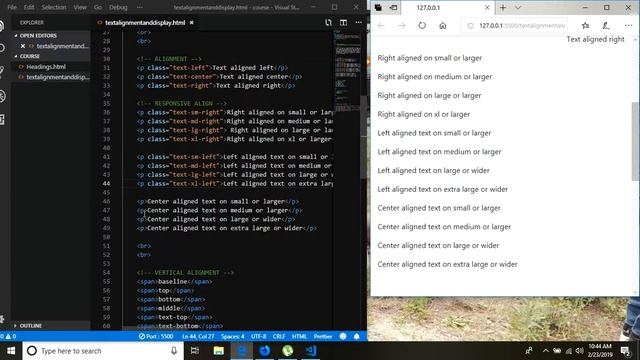Click the Cortana microphone icon
This screenshot has width=640, height=360.
[174, 351]
